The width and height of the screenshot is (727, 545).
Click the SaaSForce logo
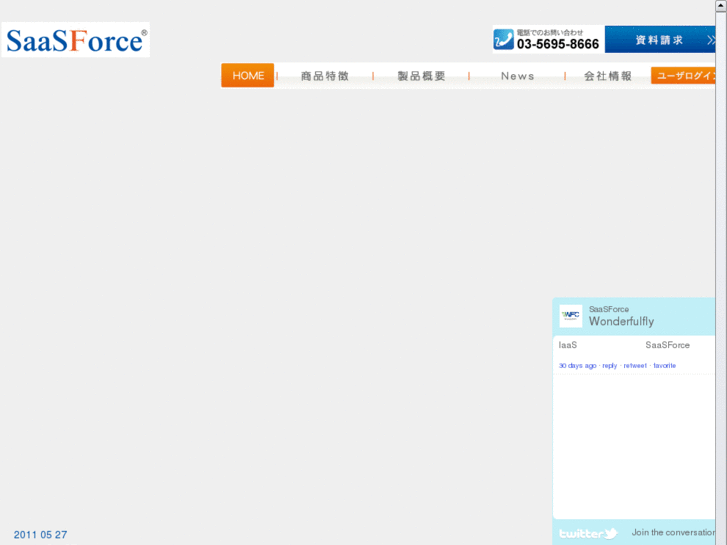(x=76, y=40)
